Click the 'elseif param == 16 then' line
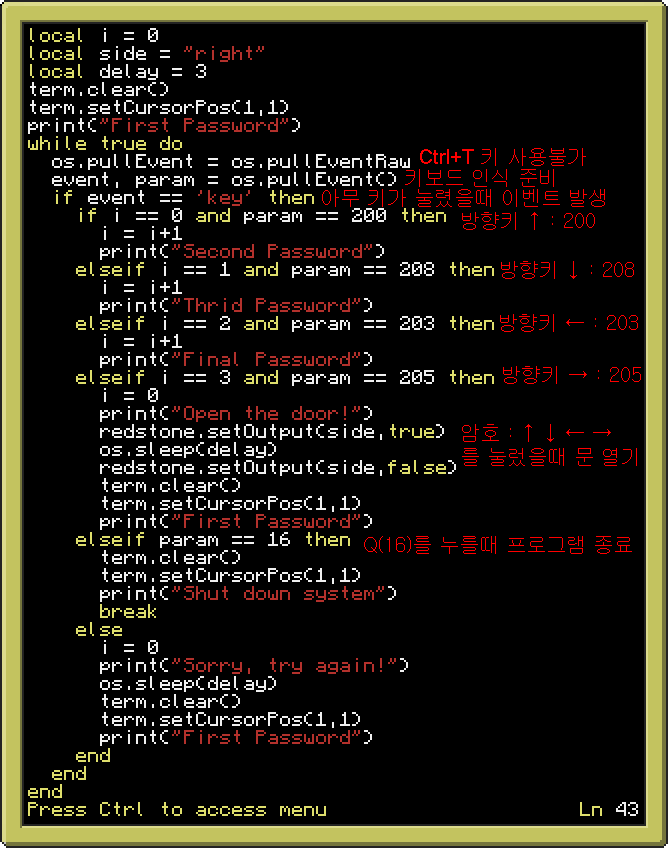The image size is (668, 848). (x=213, y=540)
